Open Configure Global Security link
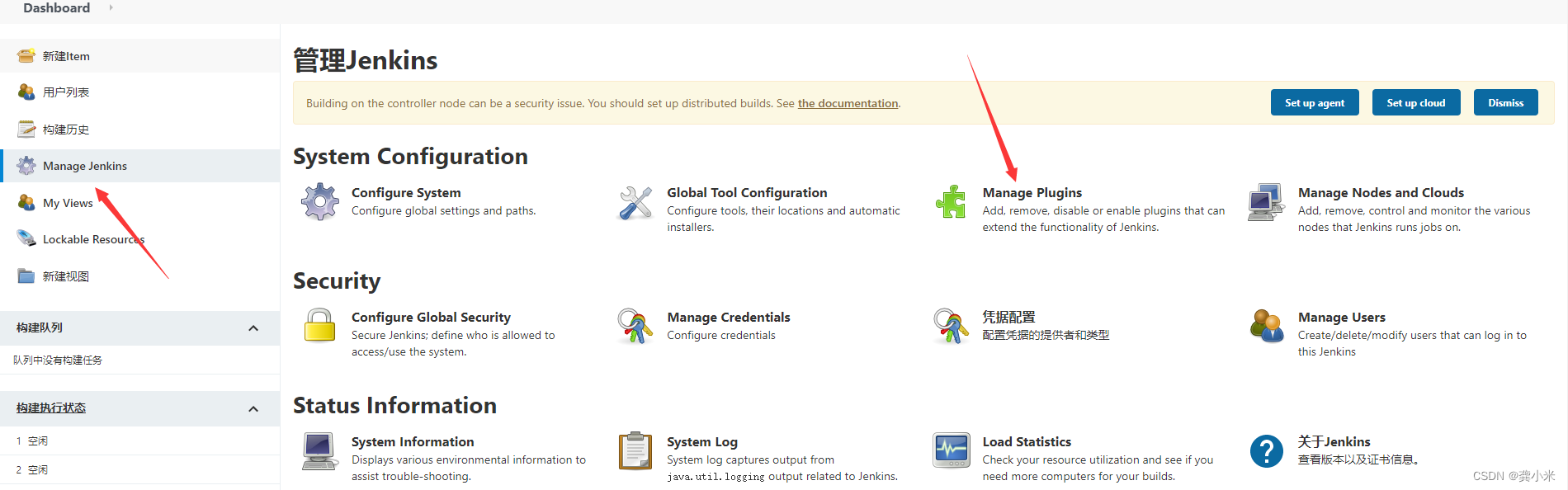The width and height of the screenshot is (1568, 490). coord(431,317)
